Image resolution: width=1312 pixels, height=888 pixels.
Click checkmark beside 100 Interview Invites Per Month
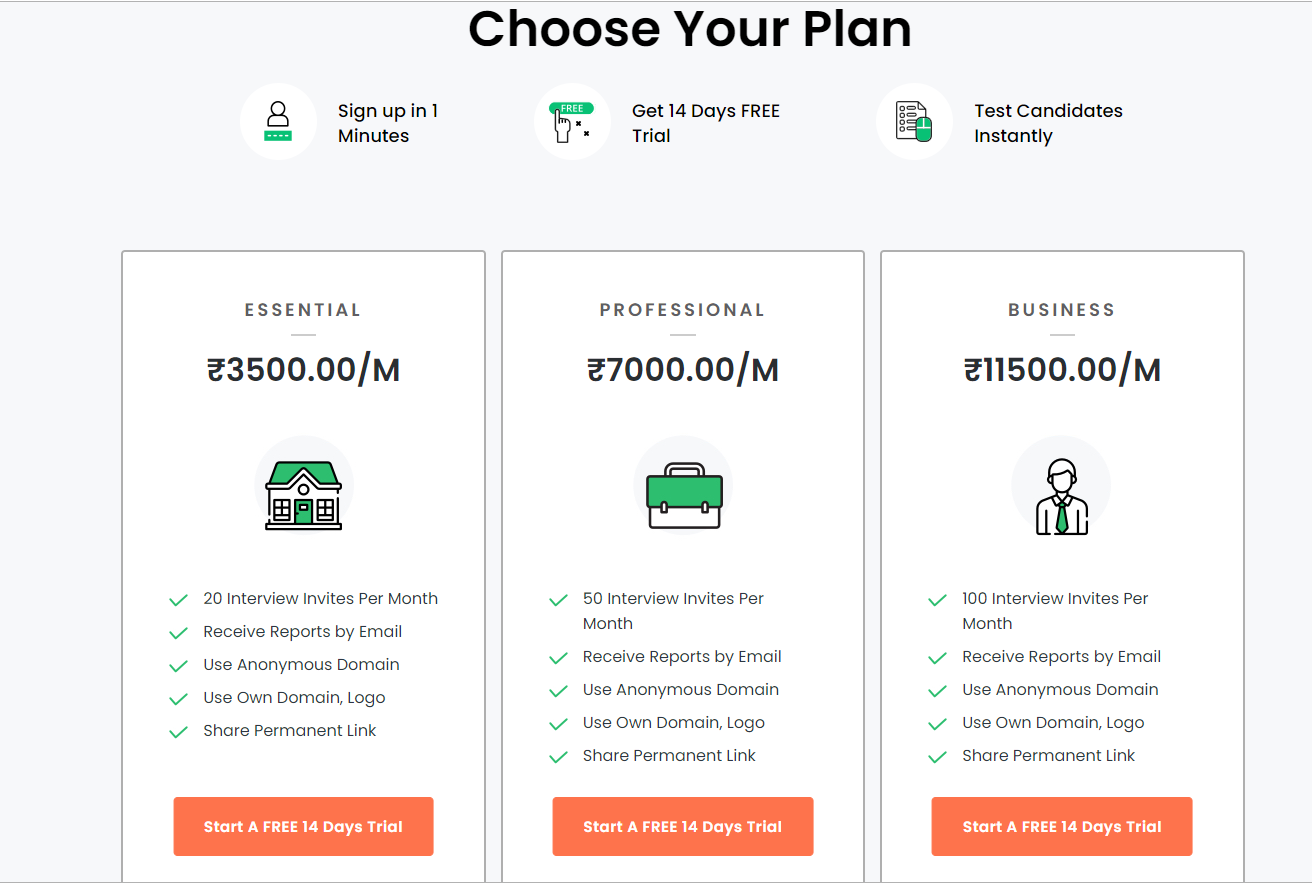point(938,600)
